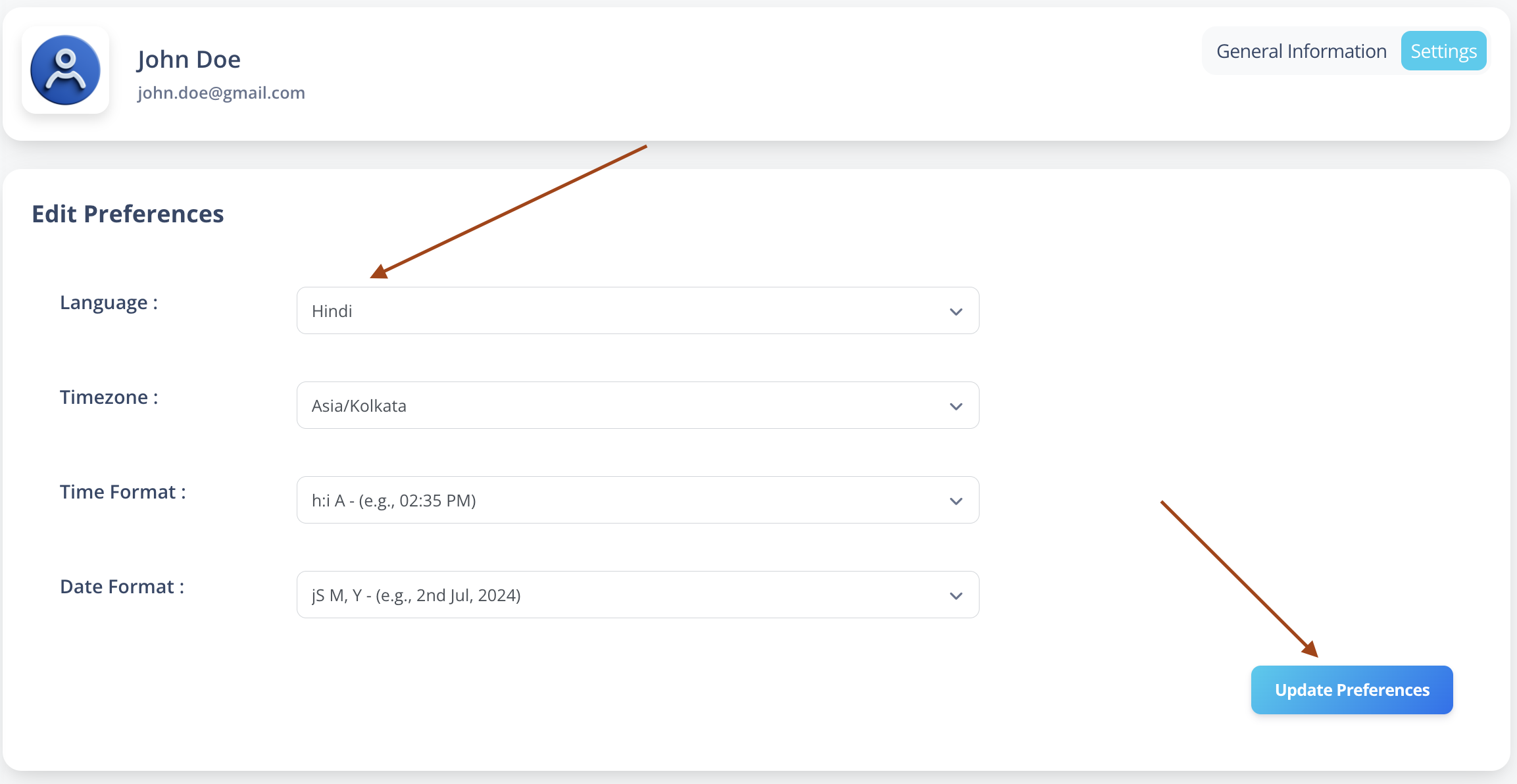
Task: Switch to the General Information tab
Action: pyautogui.click(x=1301, y=51)
